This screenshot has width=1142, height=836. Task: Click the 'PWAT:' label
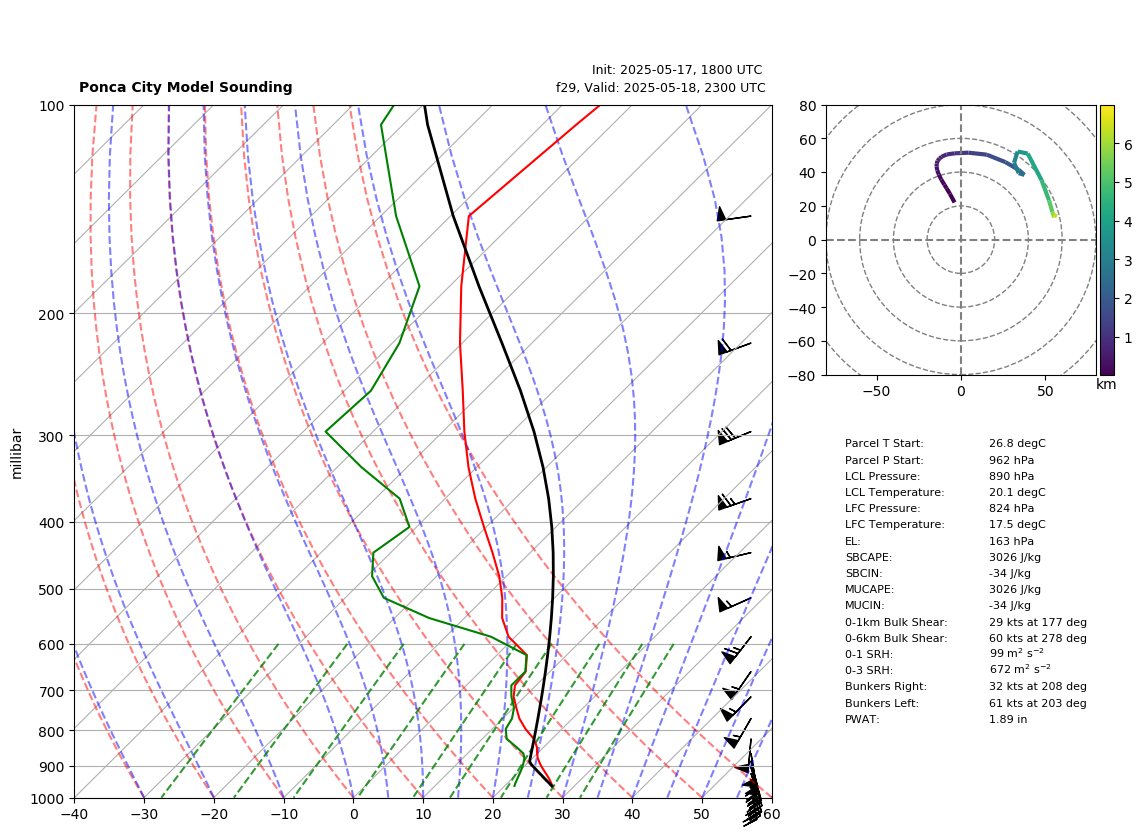[x=862, y=719]
